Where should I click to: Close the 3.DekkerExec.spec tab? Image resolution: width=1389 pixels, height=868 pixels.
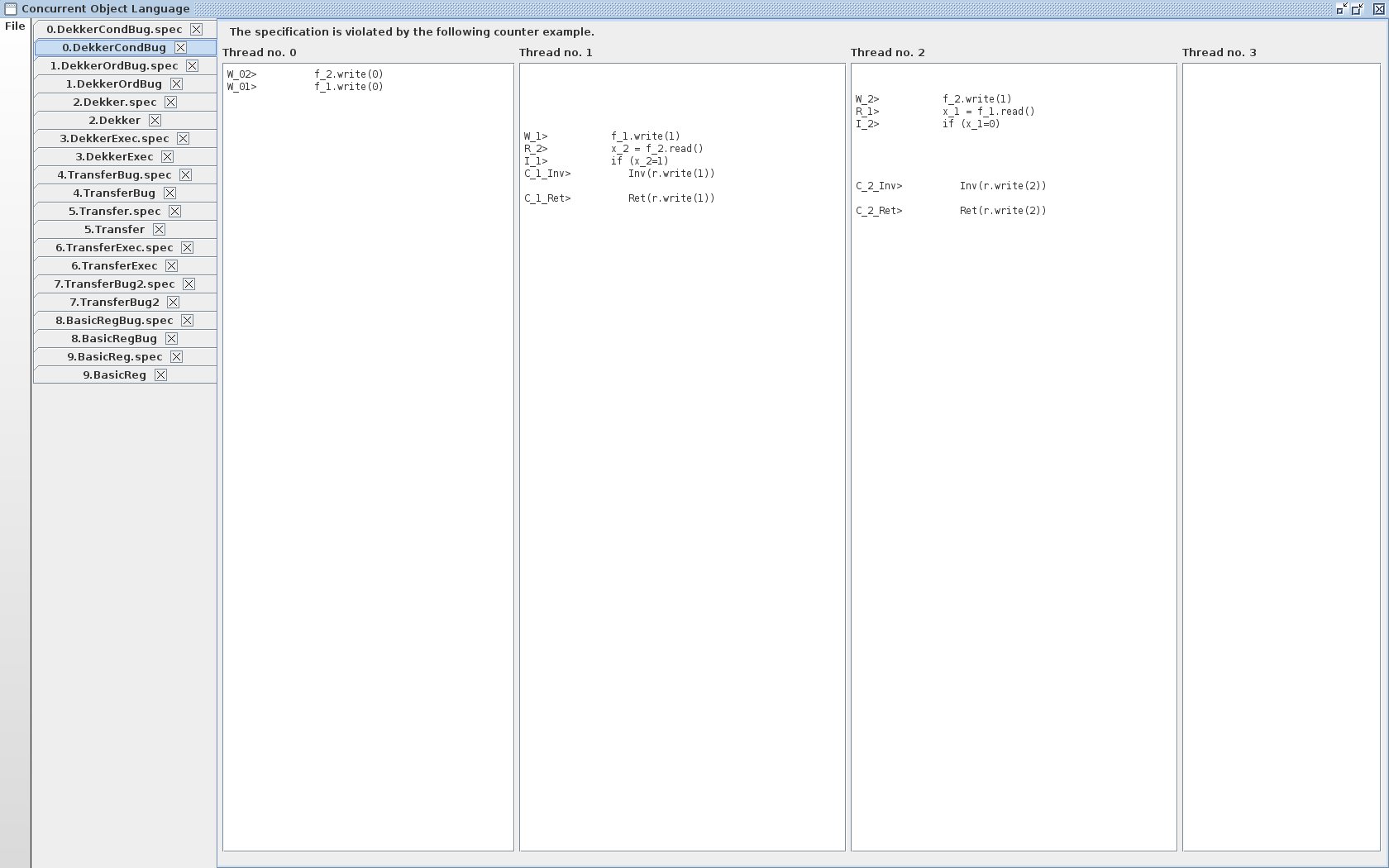[x=183, y=138]
